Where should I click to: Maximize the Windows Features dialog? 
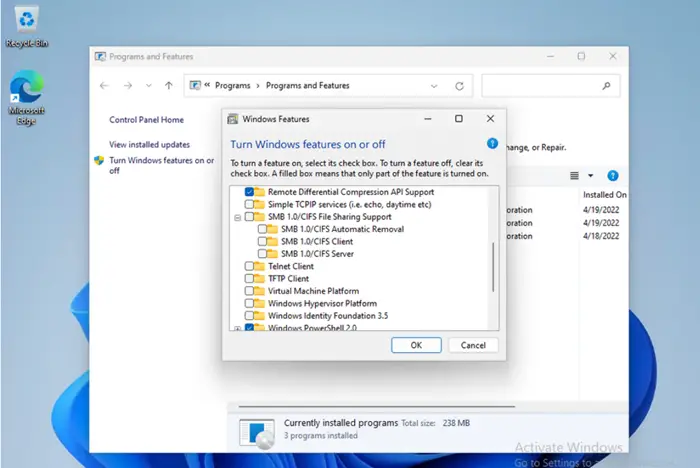pos(458,119)
